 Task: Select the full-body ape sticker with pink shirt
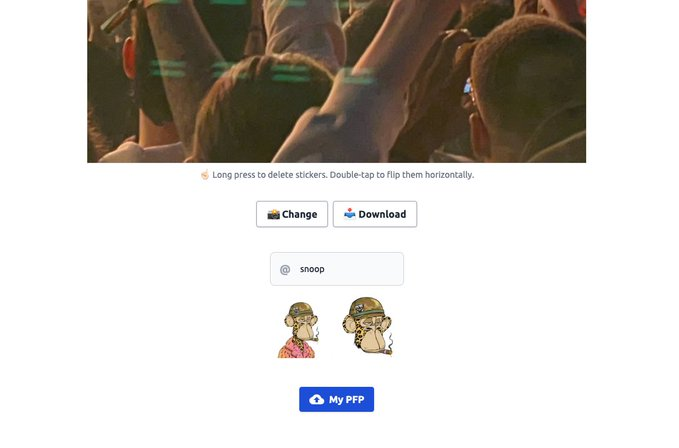click(299, 330)
